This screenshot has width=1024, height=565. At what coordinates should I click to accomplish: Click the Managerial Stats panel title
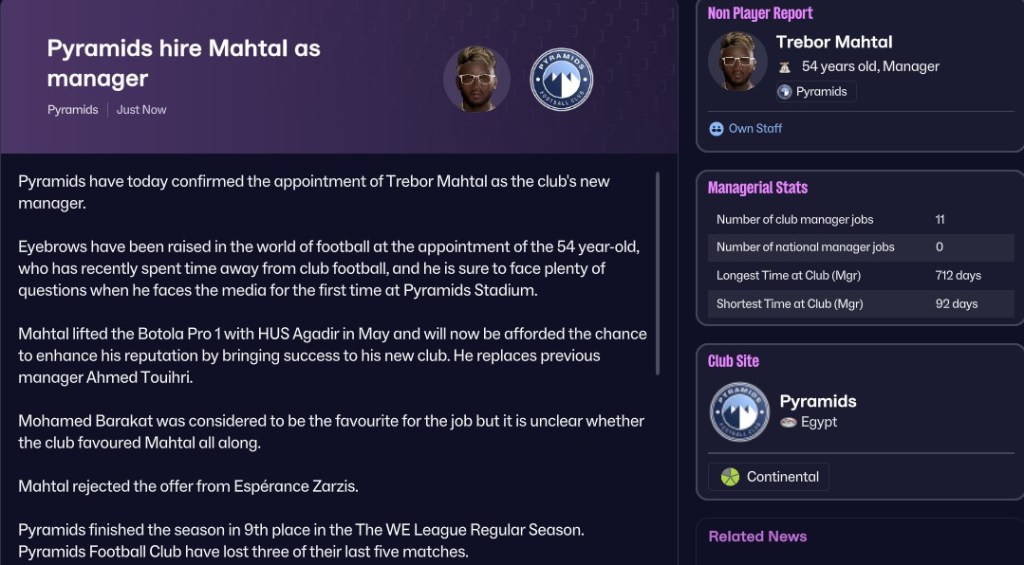[758, 188]
